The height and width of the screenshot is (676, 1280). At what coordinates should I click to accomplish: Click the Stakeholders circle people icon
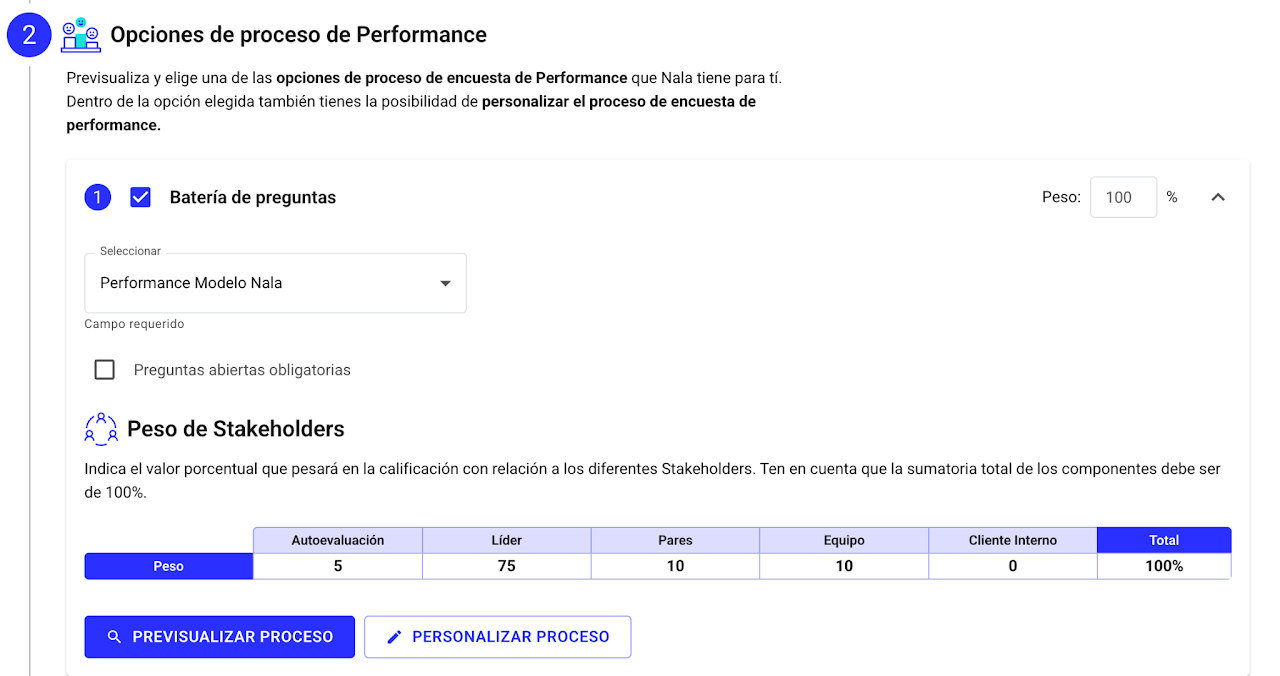[x=101, y=429]
